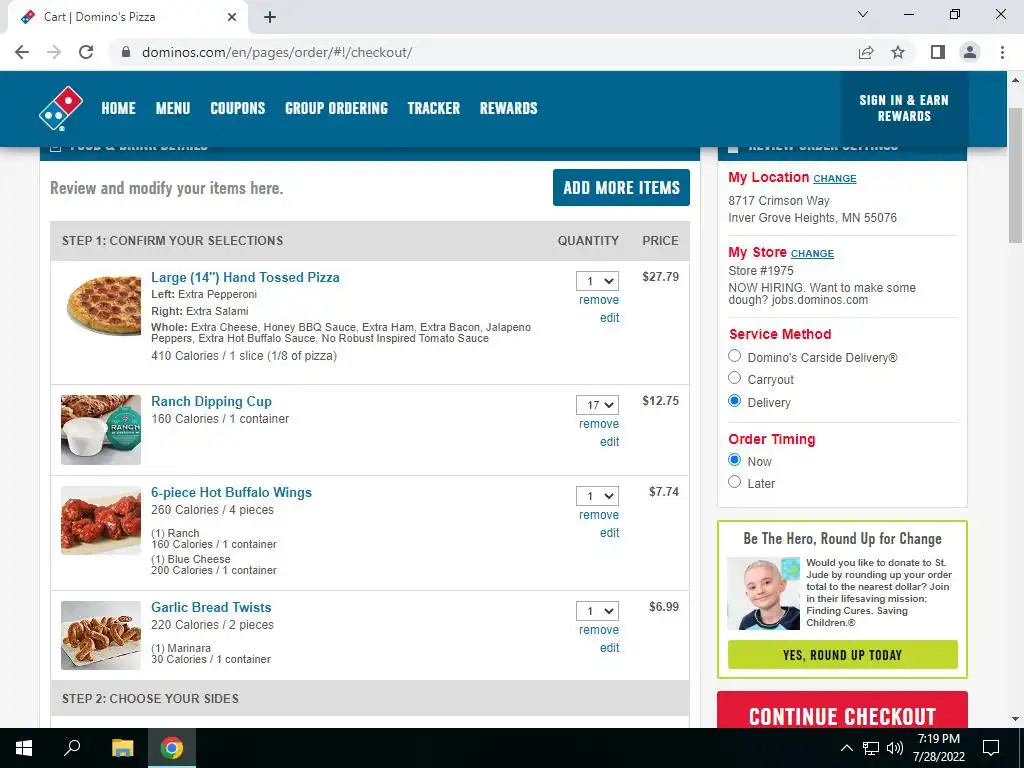
Task: Click the Ranch Dipping Cup thumbnail
Action: (x=101, y=430)
